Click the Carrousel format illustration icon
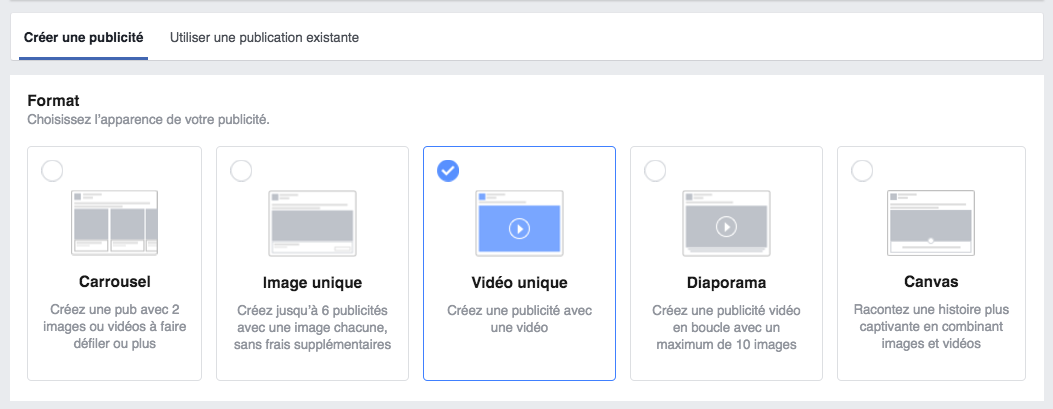The height and width of the screenshot is (409, 1053). [114, 222]
